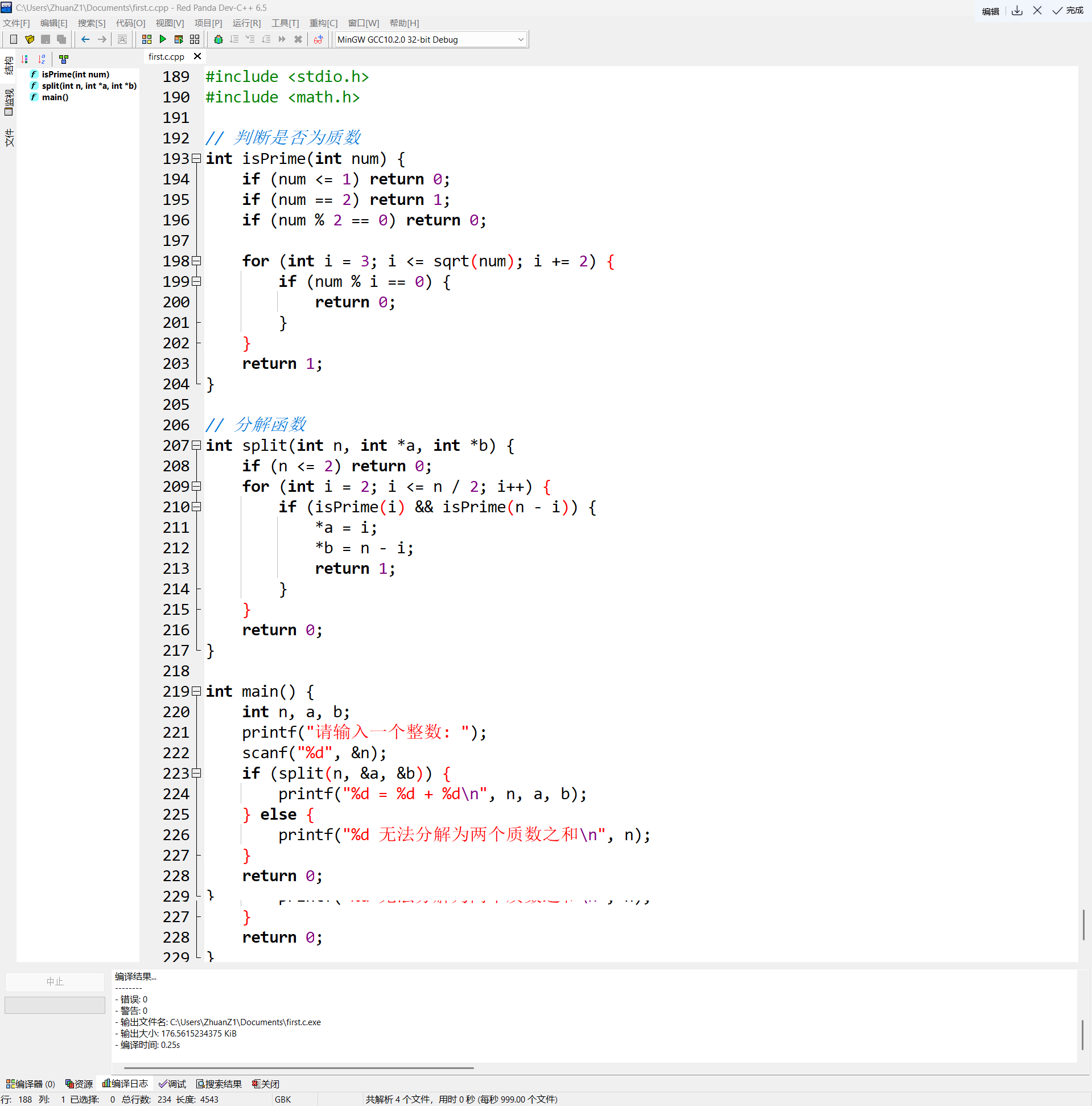Select split(int n, int *a, int *b) in the tree

(x=89, y=86)
